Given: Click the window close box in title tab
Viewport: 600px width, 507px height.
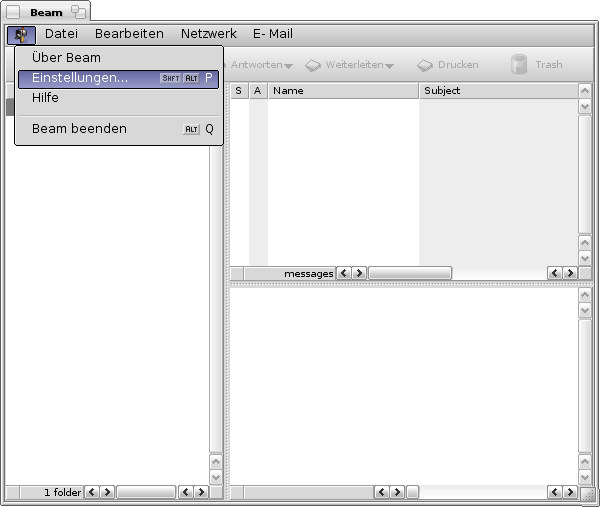Looking at the screenshot, I should [x=14, y=12].
